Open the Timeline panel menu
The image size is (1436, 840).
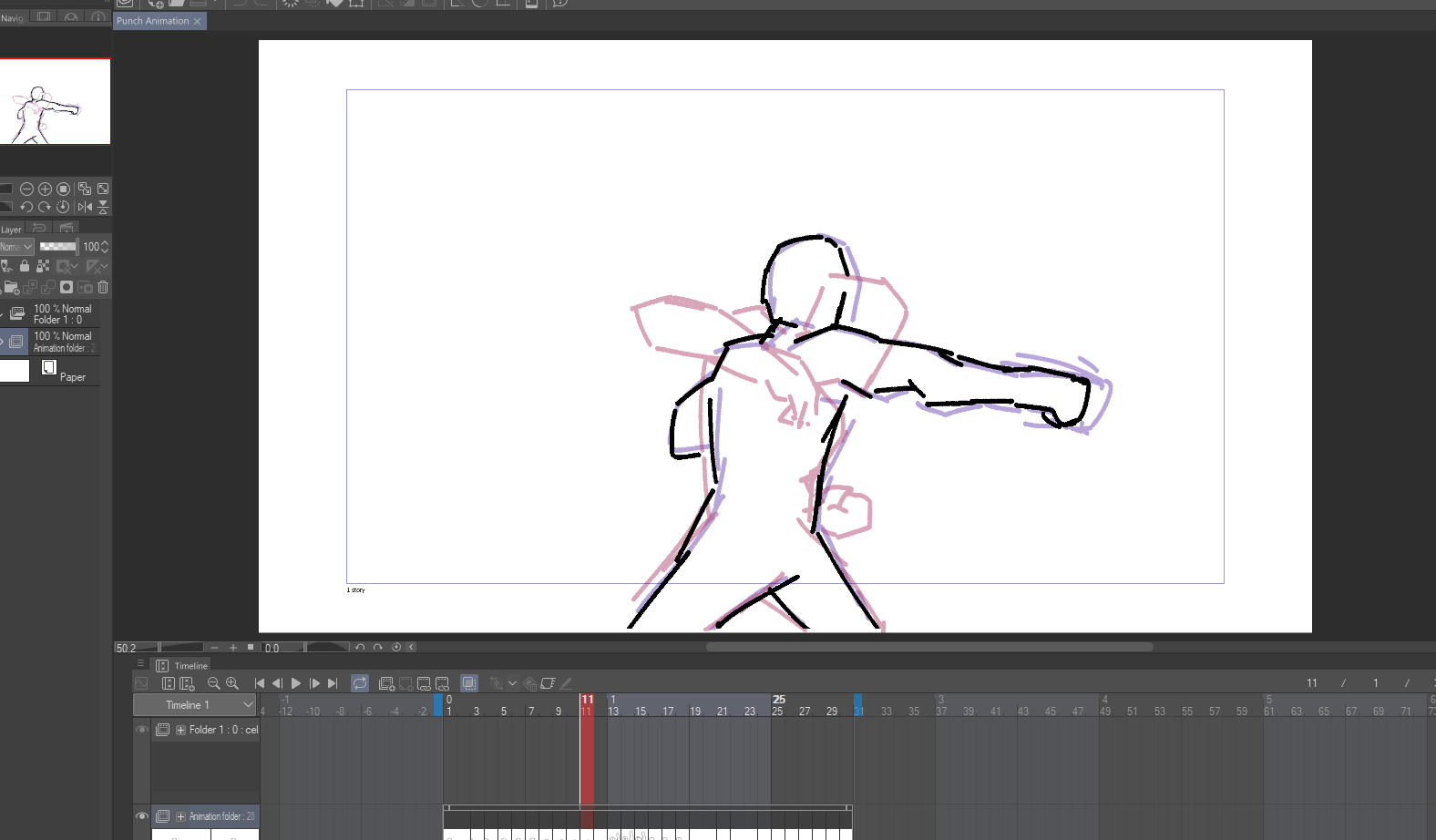pyautogui.click(x=140, y=663)
